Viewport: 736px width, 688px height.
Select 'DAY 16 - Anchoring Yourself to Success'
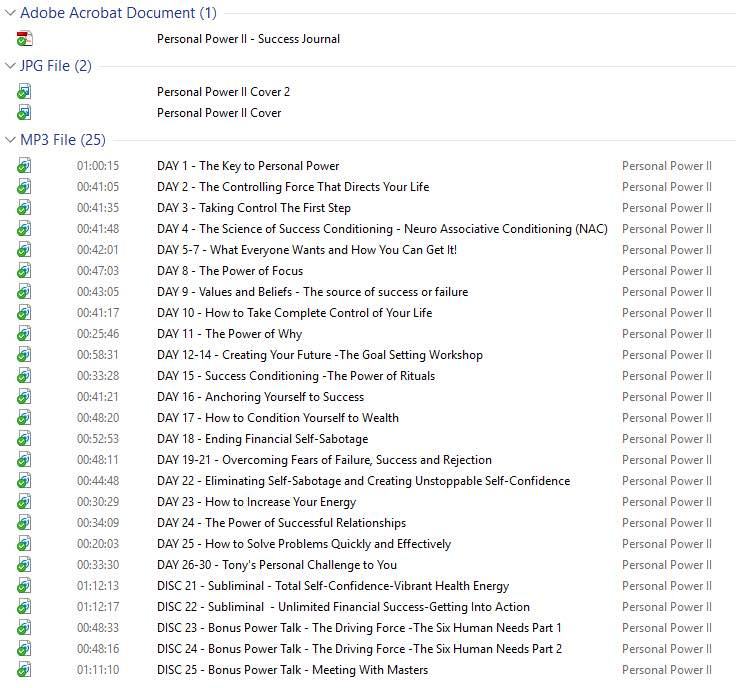click(261, 397)
